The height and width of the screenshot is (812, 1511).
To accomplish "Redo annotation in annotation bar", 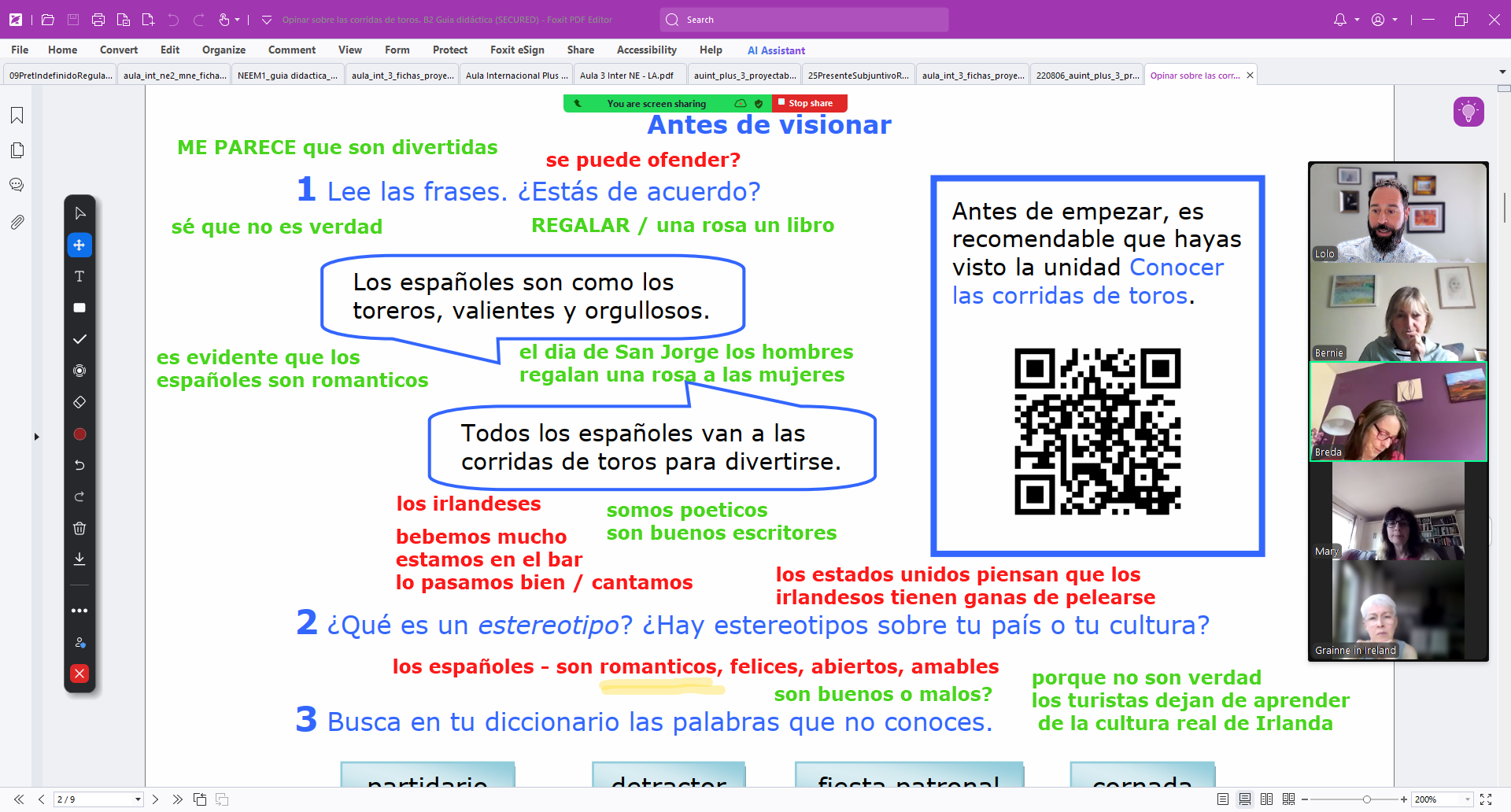I will click(x=79, y=496).
